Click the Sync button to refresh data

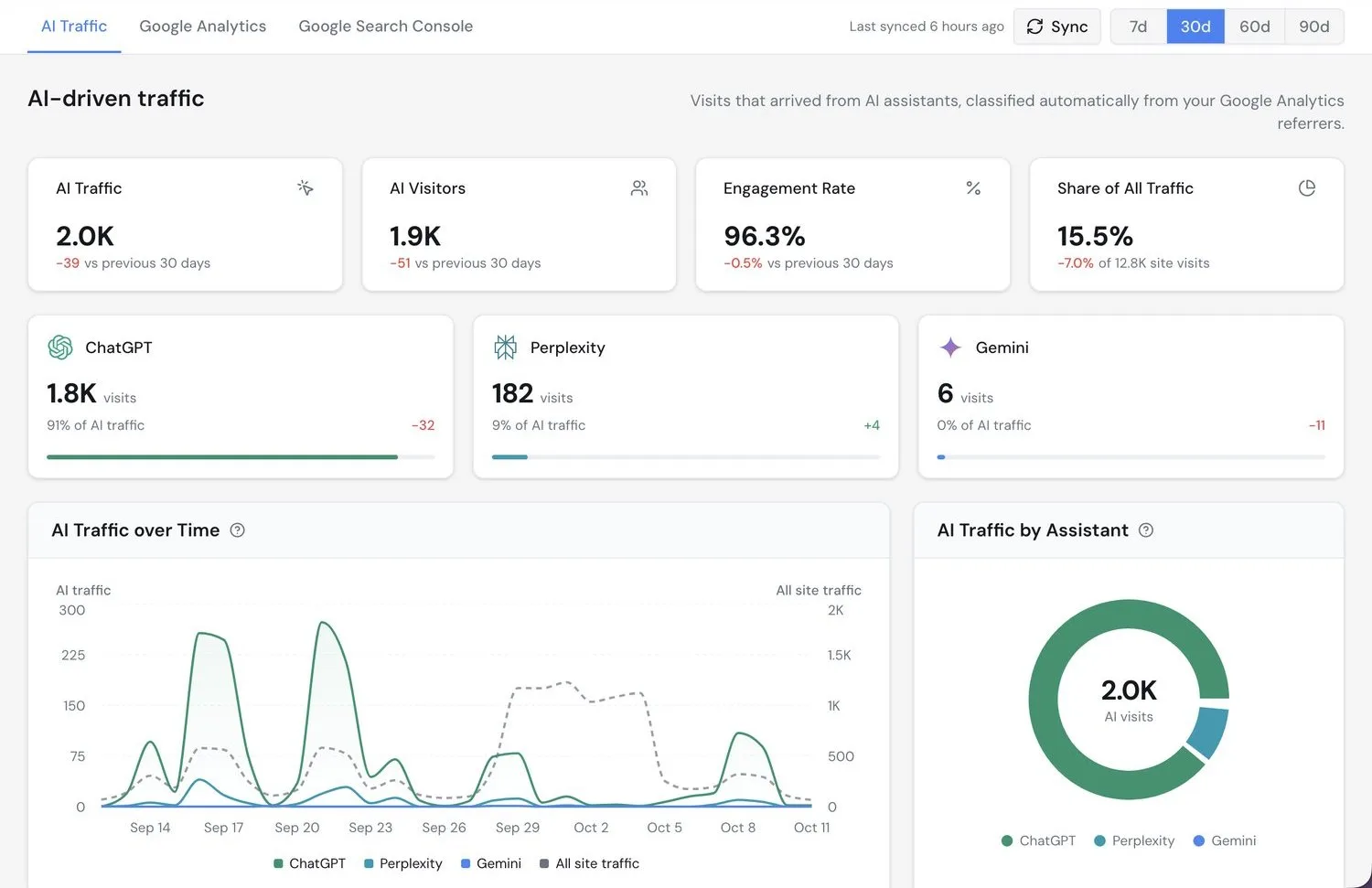(x=1057, y=27)
